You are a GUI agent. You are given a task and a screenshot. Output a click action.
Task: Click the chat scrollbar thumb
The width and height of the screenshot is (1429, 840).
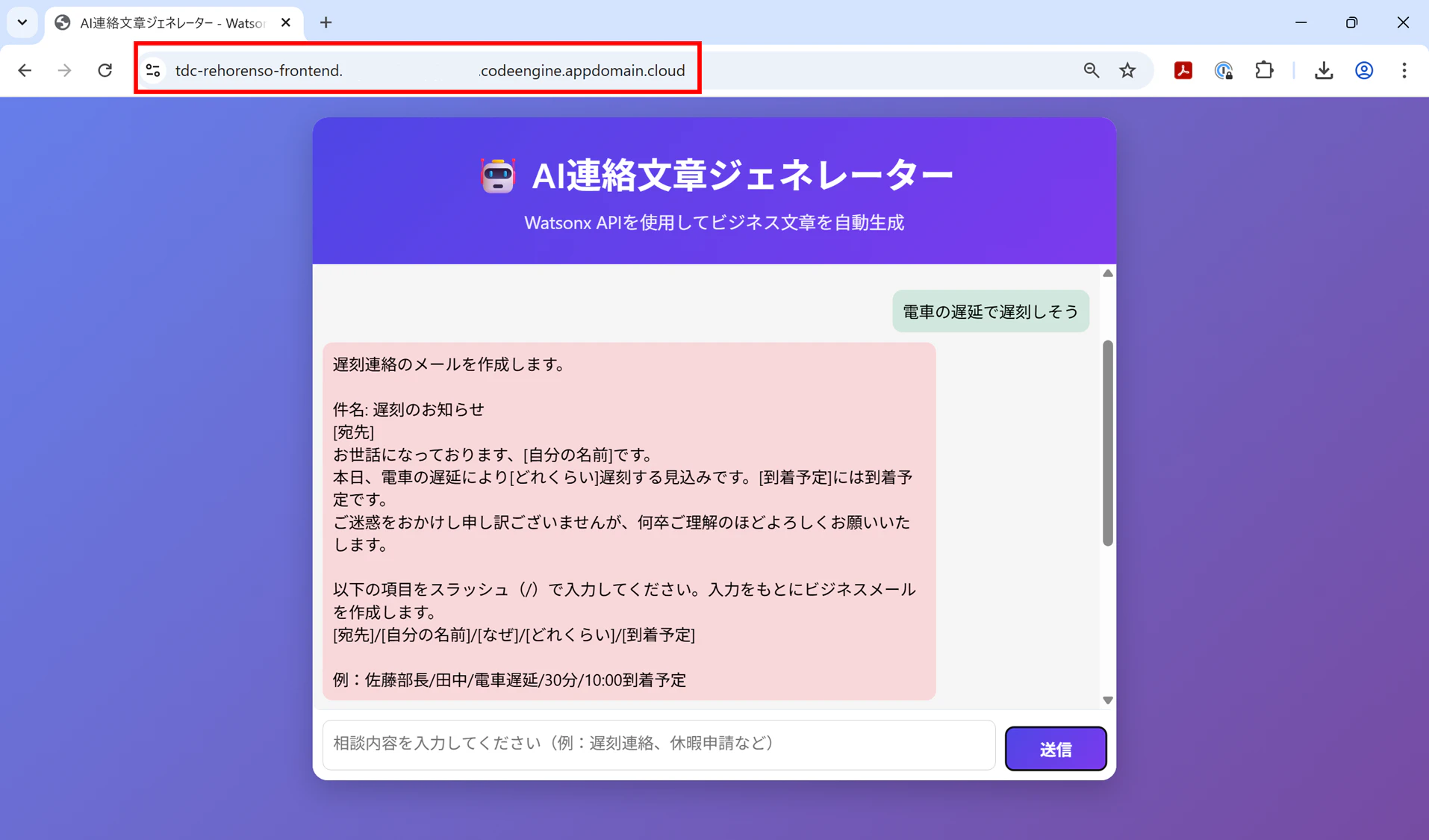pos(1108,443)
